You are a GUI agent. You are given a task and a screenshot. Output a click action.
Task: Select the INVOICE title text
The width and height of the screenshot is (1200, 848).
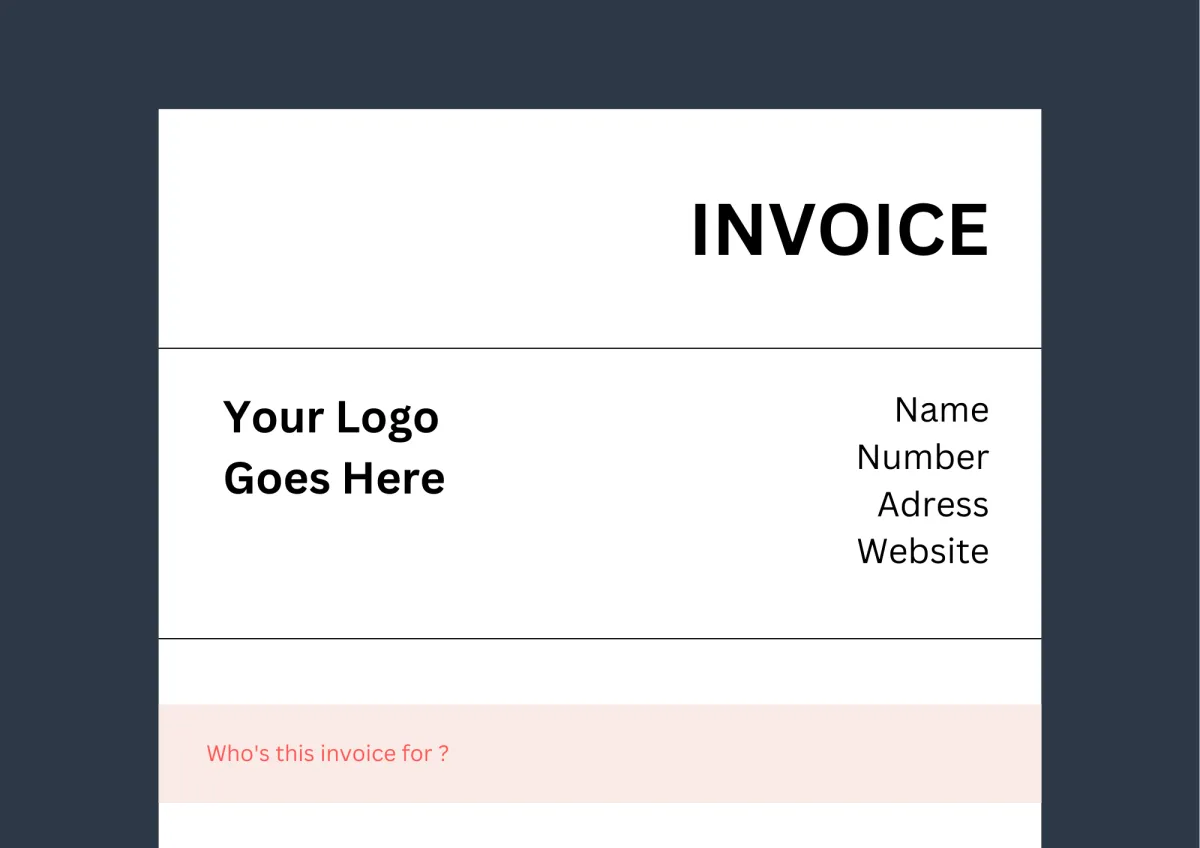point(840,230)
